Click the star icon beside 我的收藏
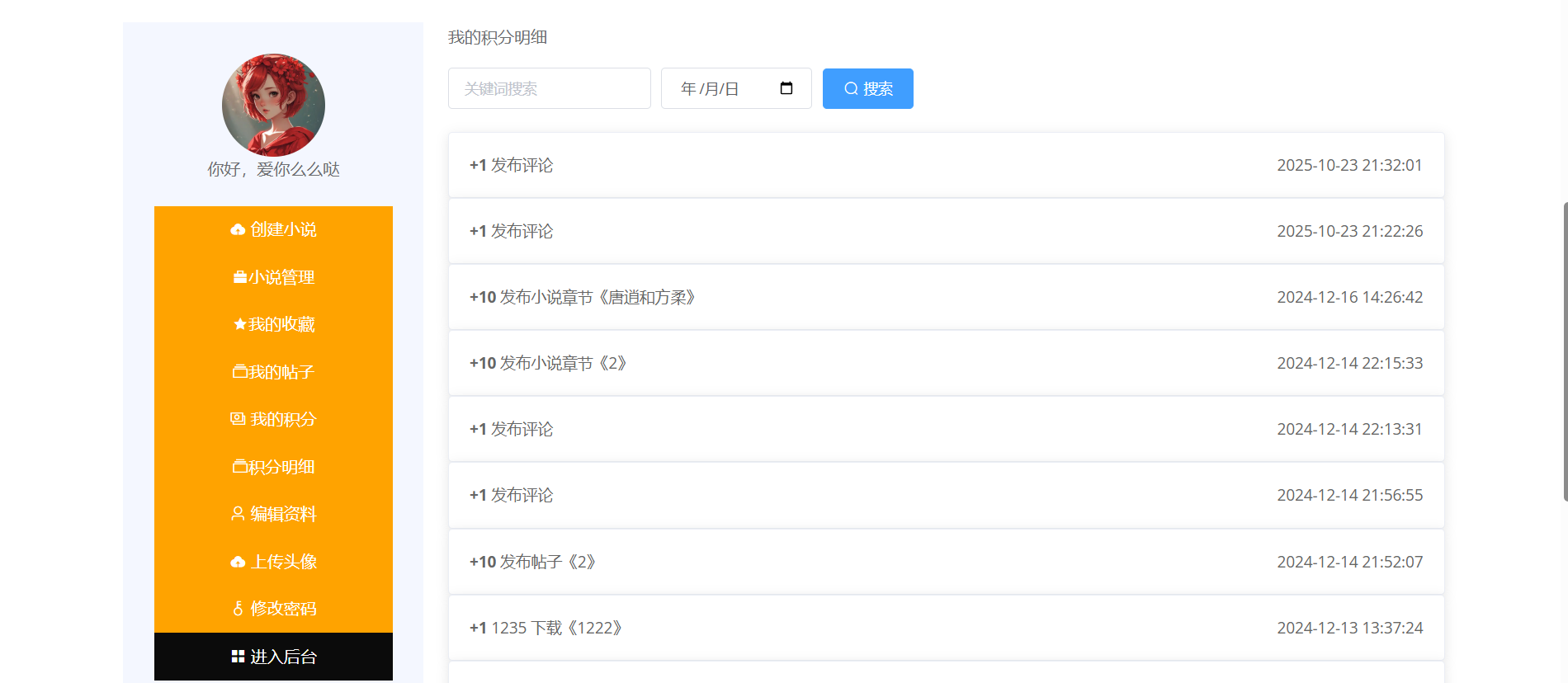 click(240, 324)
